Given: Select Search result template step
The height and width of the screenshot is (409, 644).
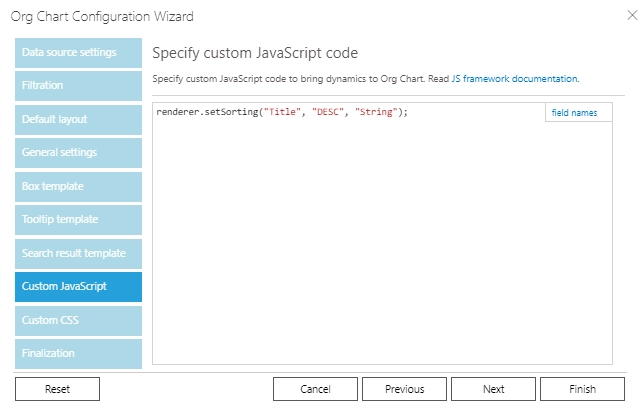Looking at the screenshot, I should 78,253.
